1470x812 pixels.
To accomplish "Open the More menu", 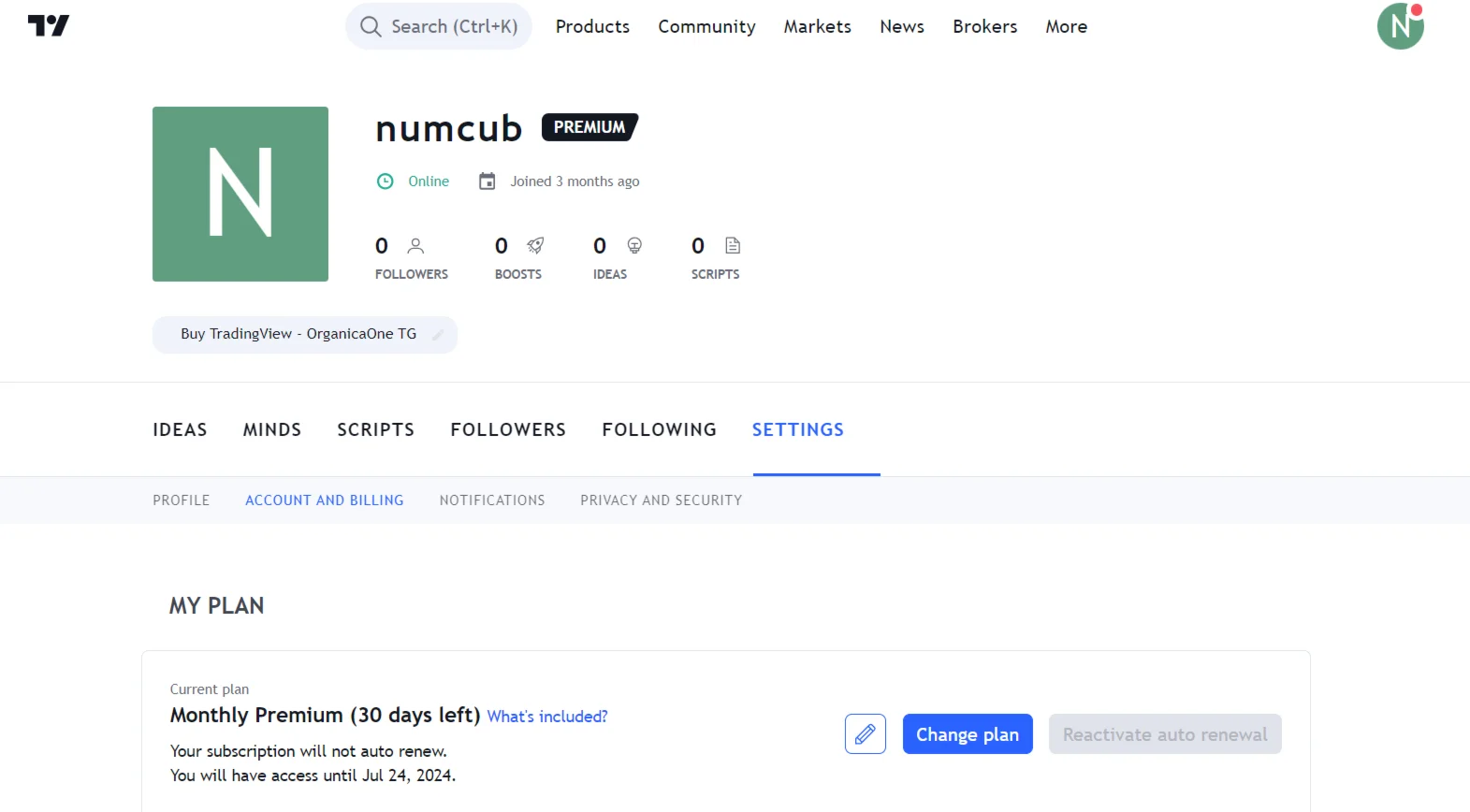I will click(x=1067, y=26).
